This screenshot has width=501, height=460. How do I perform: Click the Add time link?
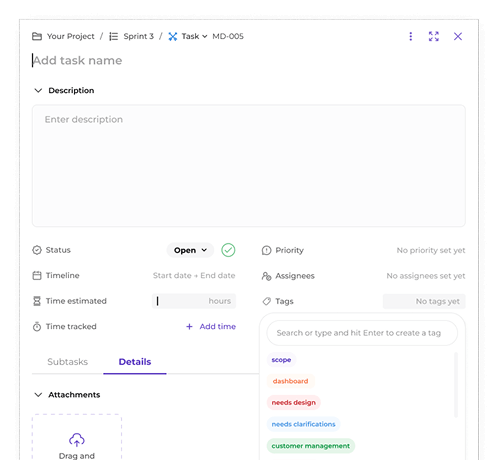pos(218,327)
